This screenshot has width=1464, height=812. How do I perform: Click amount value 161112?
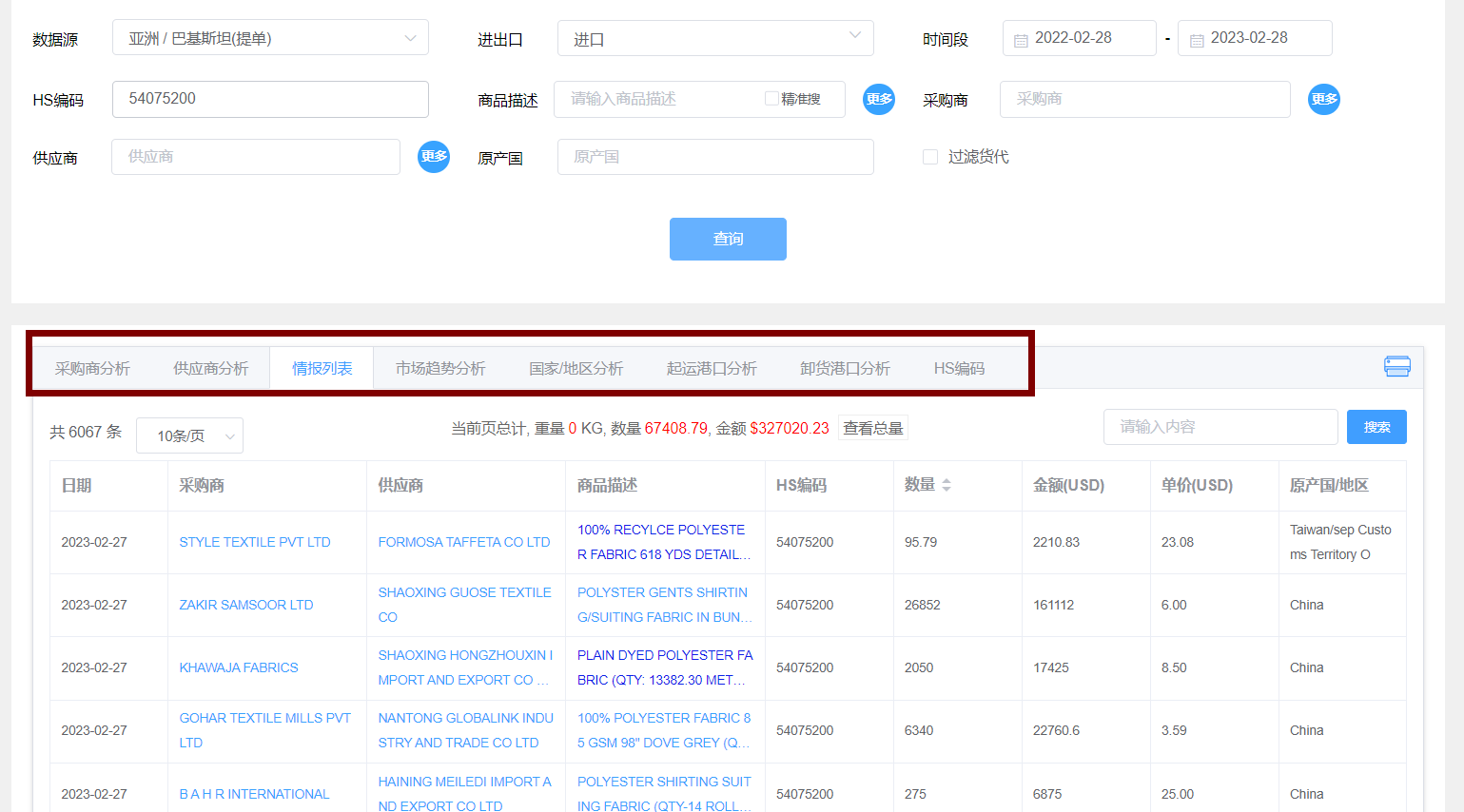point(1053,605)
